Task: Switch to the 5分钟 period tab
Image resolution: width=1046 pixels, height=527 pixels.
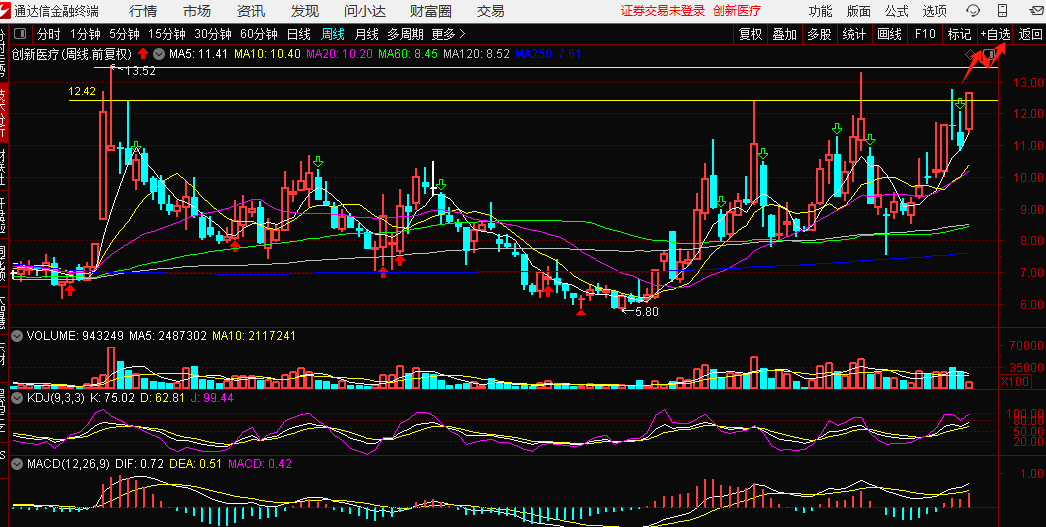Action: tap(124, 35)
